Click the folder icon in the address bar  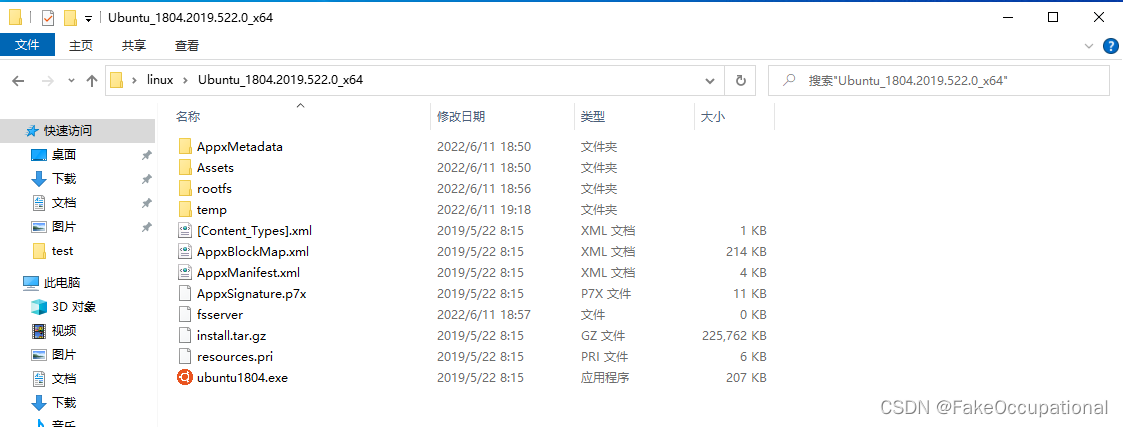coord(117,80)
